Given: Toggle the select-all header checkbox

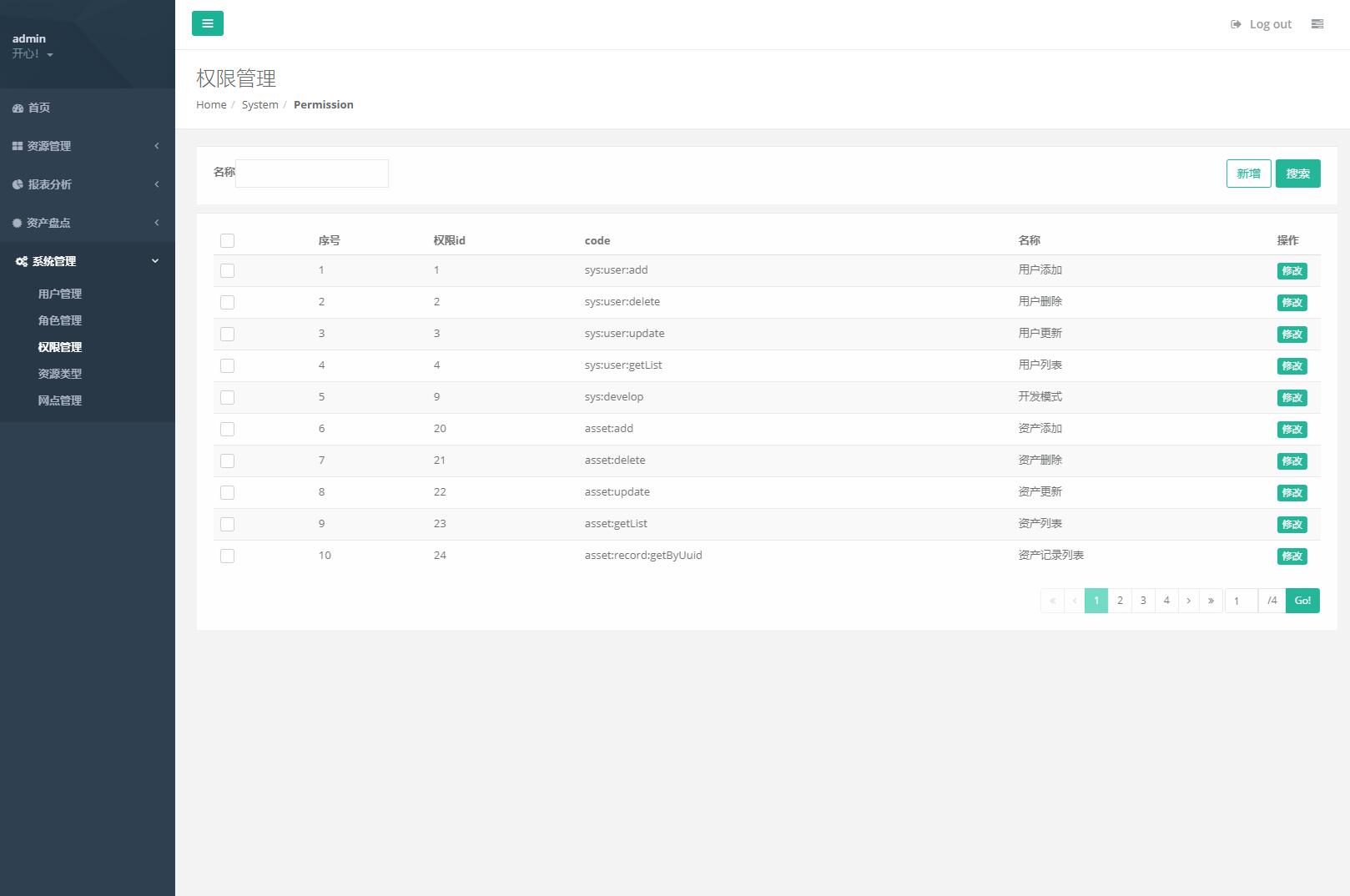Looking at the screenshot, I should [x=227, y=241].
